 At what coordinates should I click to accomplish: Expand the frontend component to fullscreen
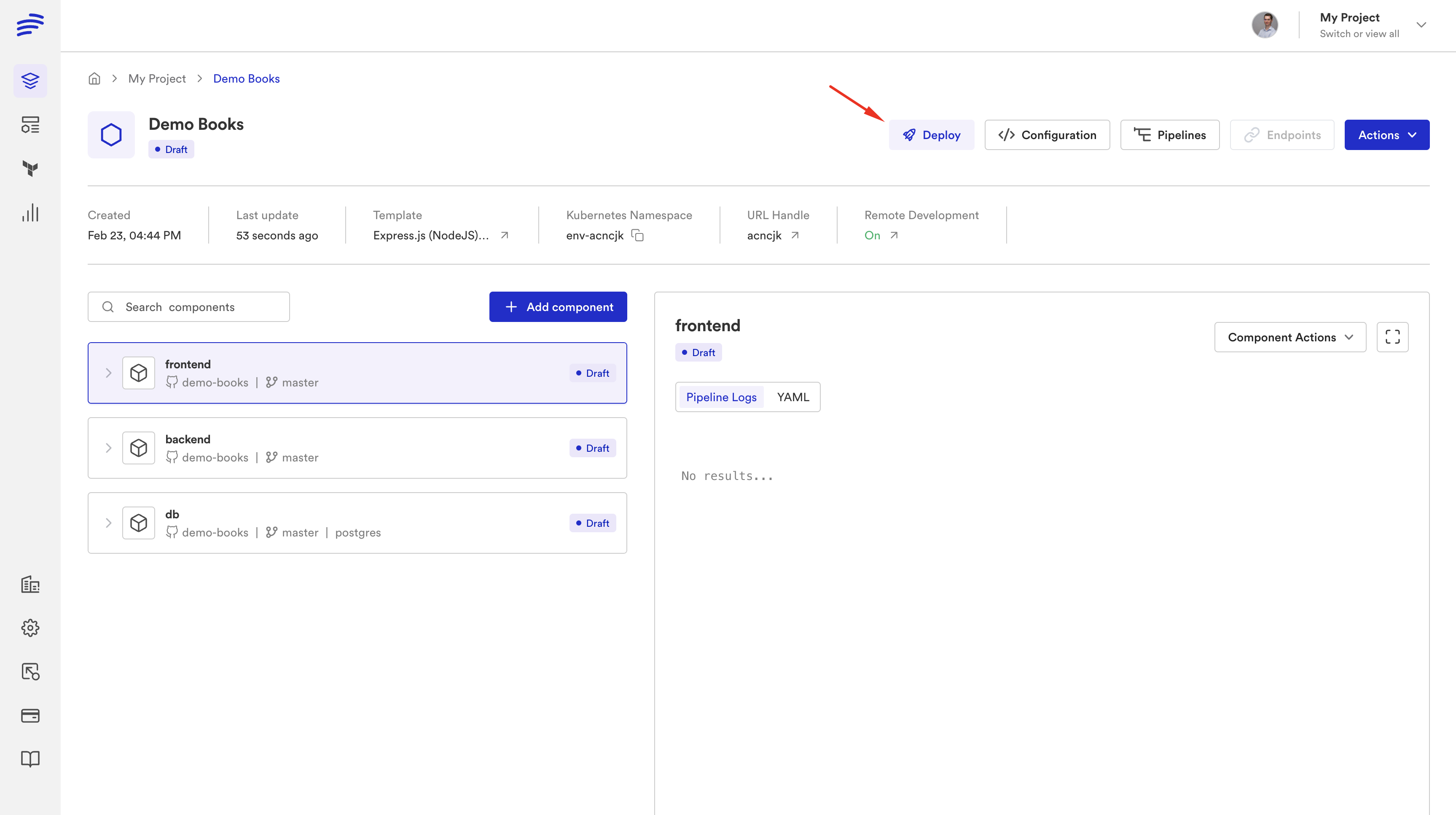click(x=1392, y=338)
